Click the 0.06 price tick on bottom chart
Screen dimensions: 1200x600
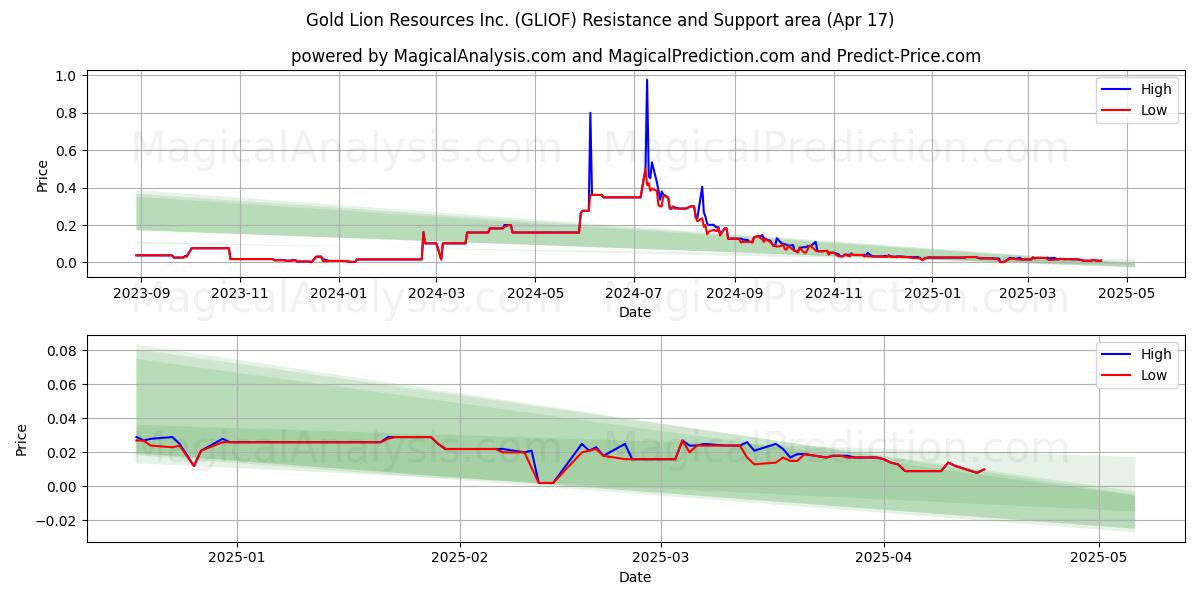click(62, 385)
